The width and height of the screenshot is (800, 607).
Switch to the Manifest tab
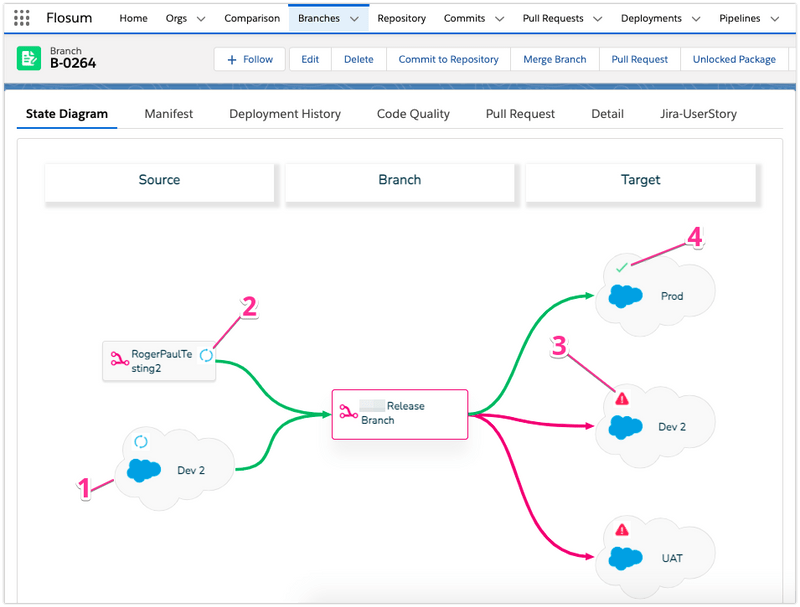(168, 114)
